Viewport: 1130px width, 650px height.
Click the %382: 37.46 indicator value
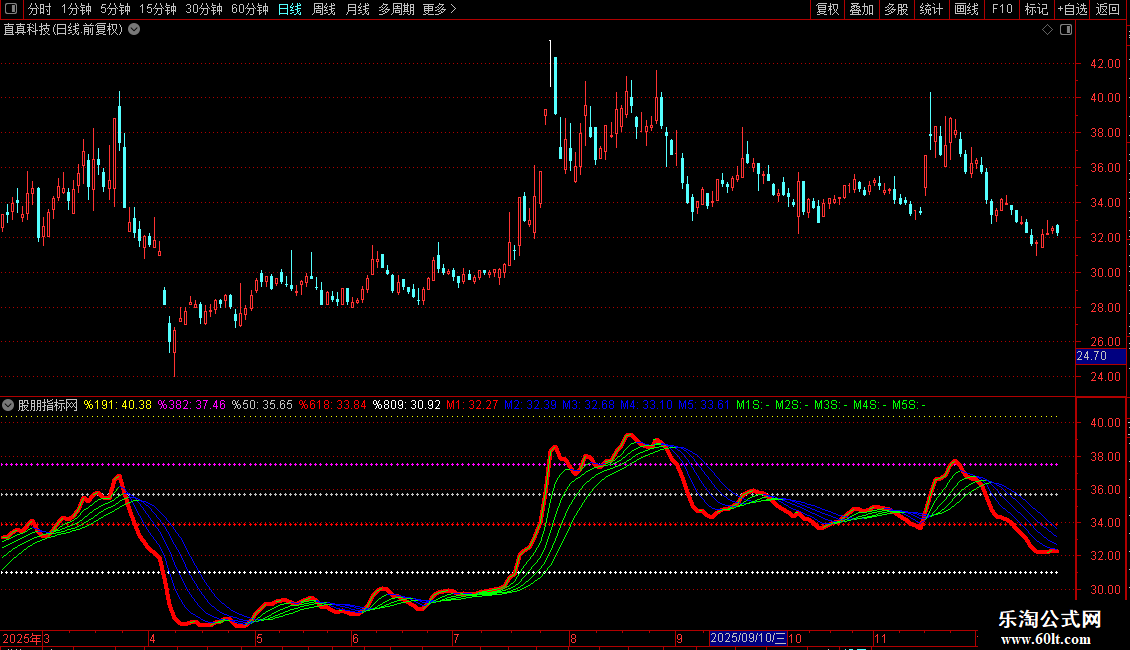(192, 405)
